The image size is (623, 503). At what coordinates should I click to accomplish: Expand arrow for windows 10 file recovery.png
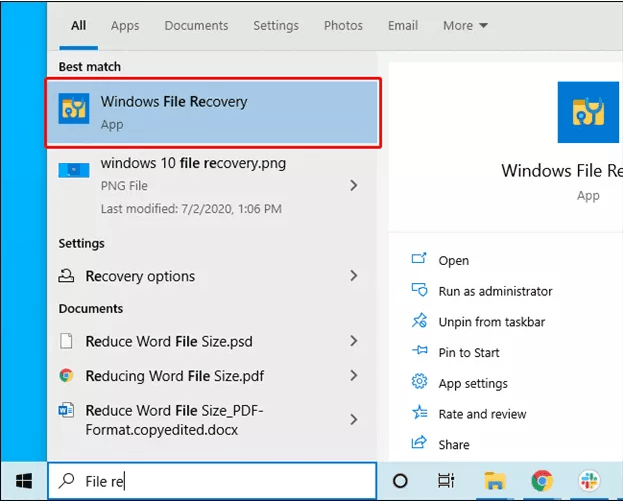pyautogui.click(x=354, y=186)
